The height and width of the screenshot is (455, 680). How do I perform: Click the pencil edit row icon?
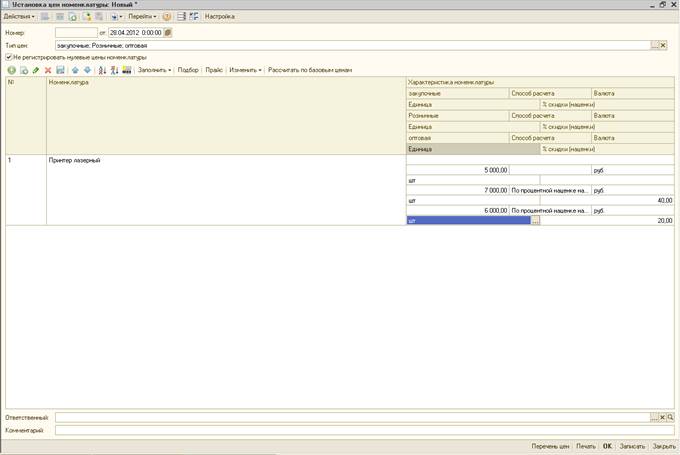tap(36, 70)
